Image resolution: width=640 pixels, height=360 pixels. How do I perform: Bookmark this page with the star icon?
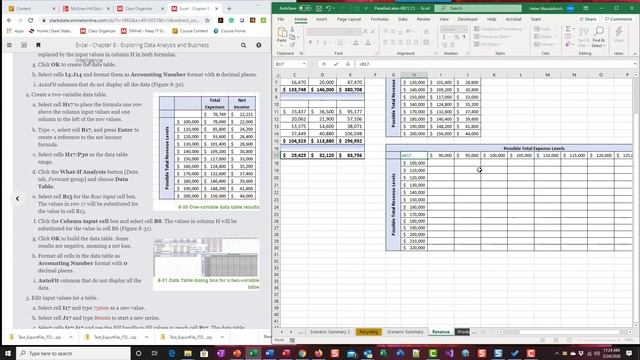(x=207, y=20)
